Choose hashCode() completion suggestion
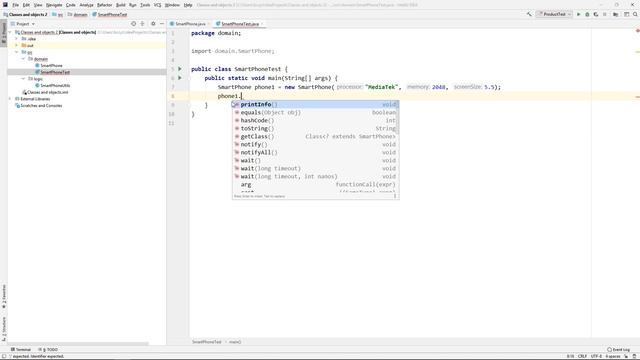 [315, 120]
